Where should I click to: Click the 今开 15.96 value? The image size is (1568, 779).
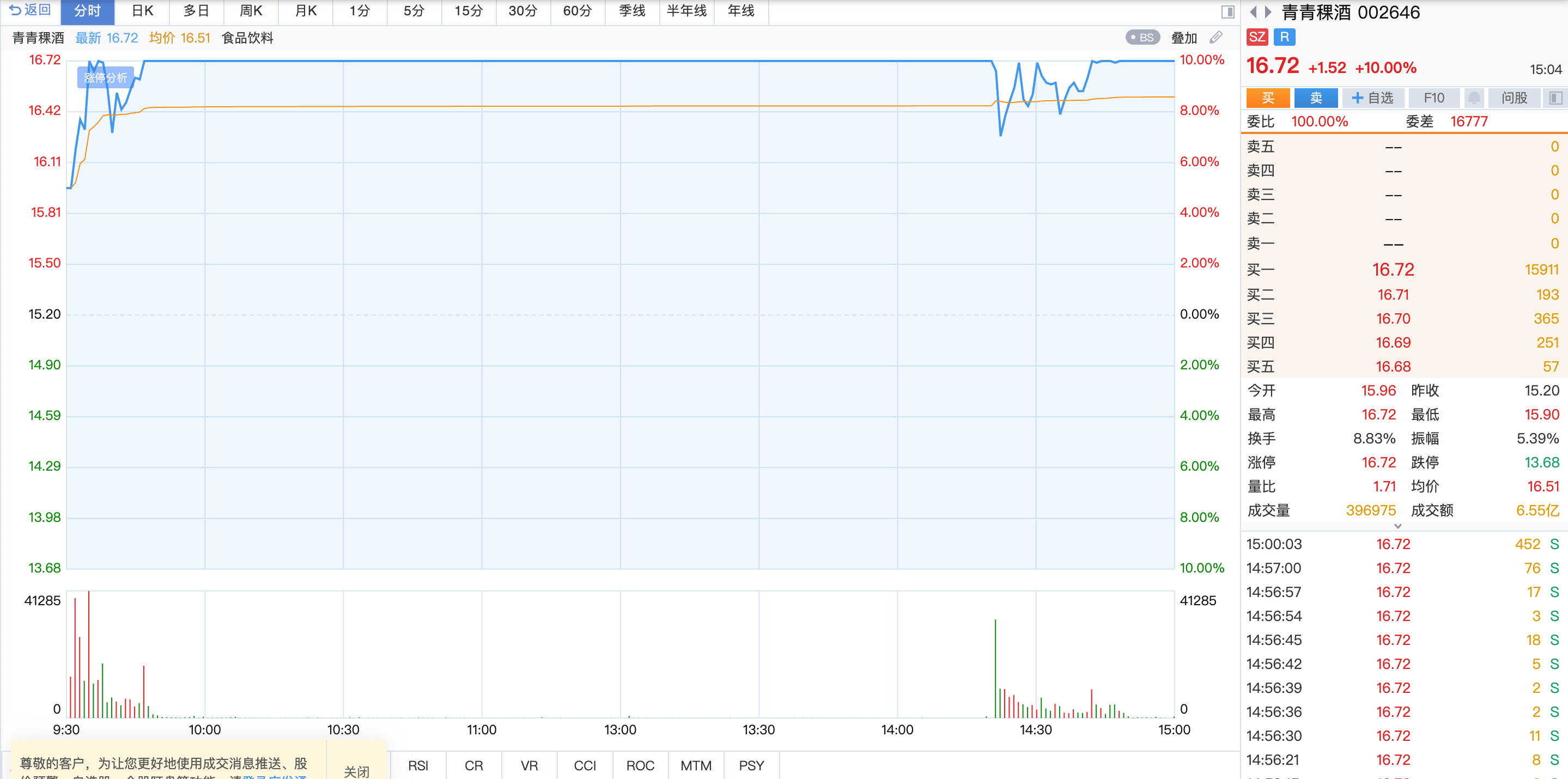[1378, 391]
